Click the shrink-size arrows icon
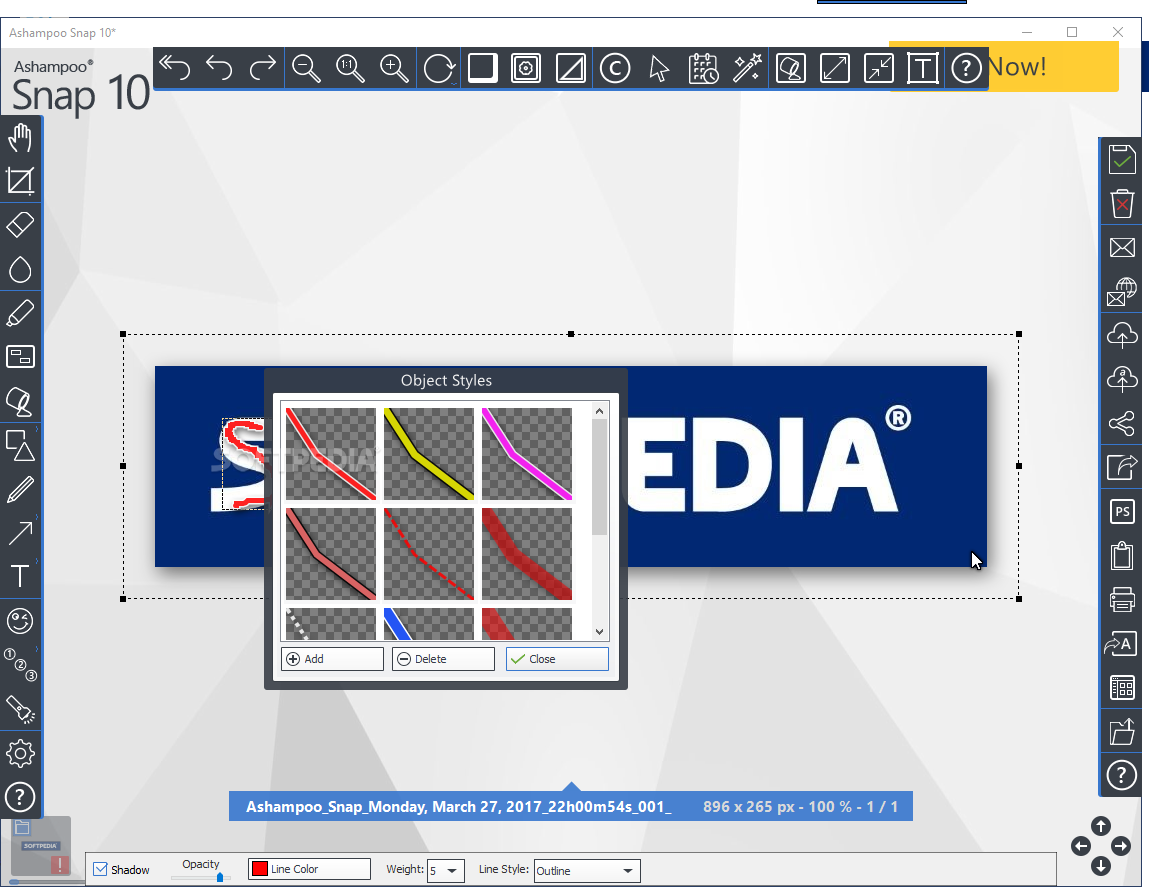The width and height of the screenshot is (1149, 887). (879, 68)
